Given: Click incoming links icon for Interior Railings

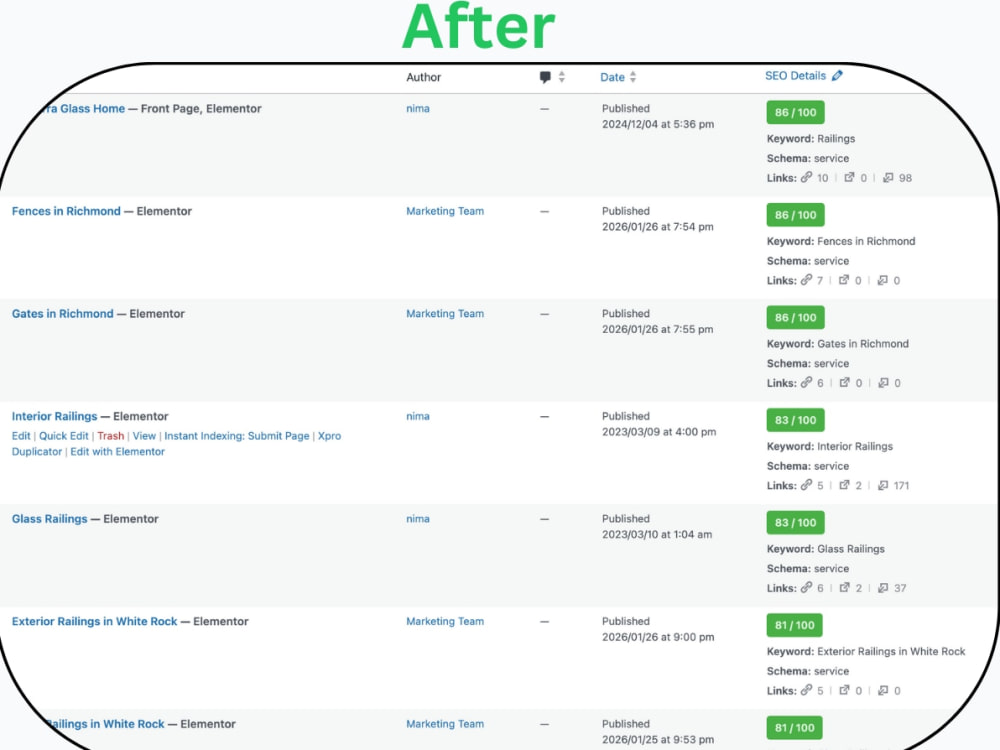Looking at the screenshot, I should (x=883, y=485).
